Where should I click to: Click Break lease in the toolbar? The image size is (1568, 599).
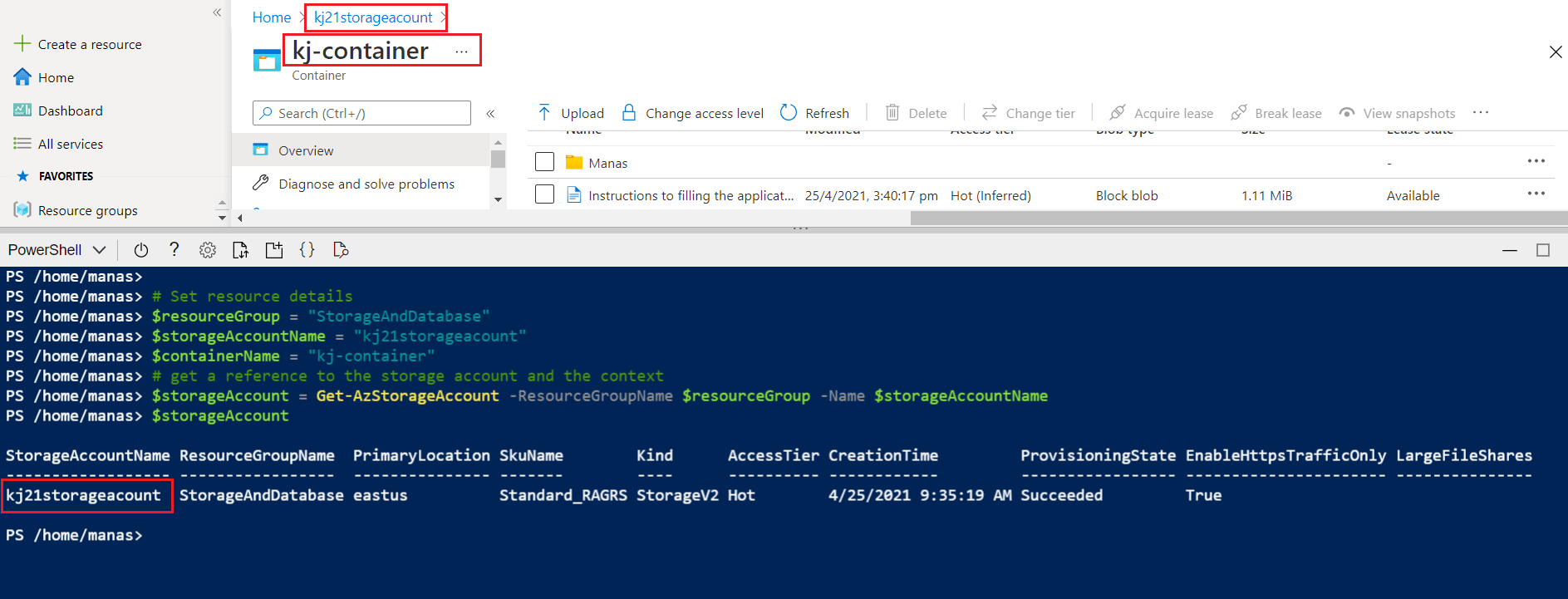pyautogui.click(x=1276, y=113)
